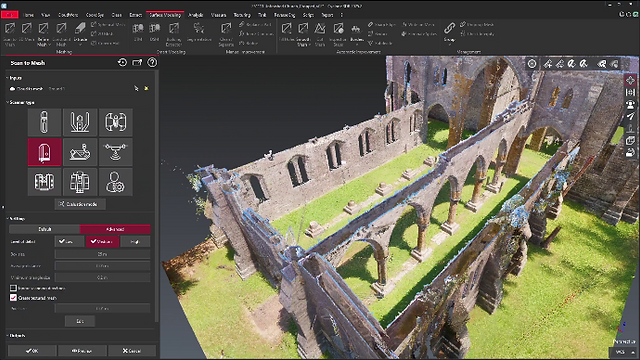This screenshot has width=640, height=360.
Task: Uncheck the Create textured mesh checkbox
Action: point(13,298)
